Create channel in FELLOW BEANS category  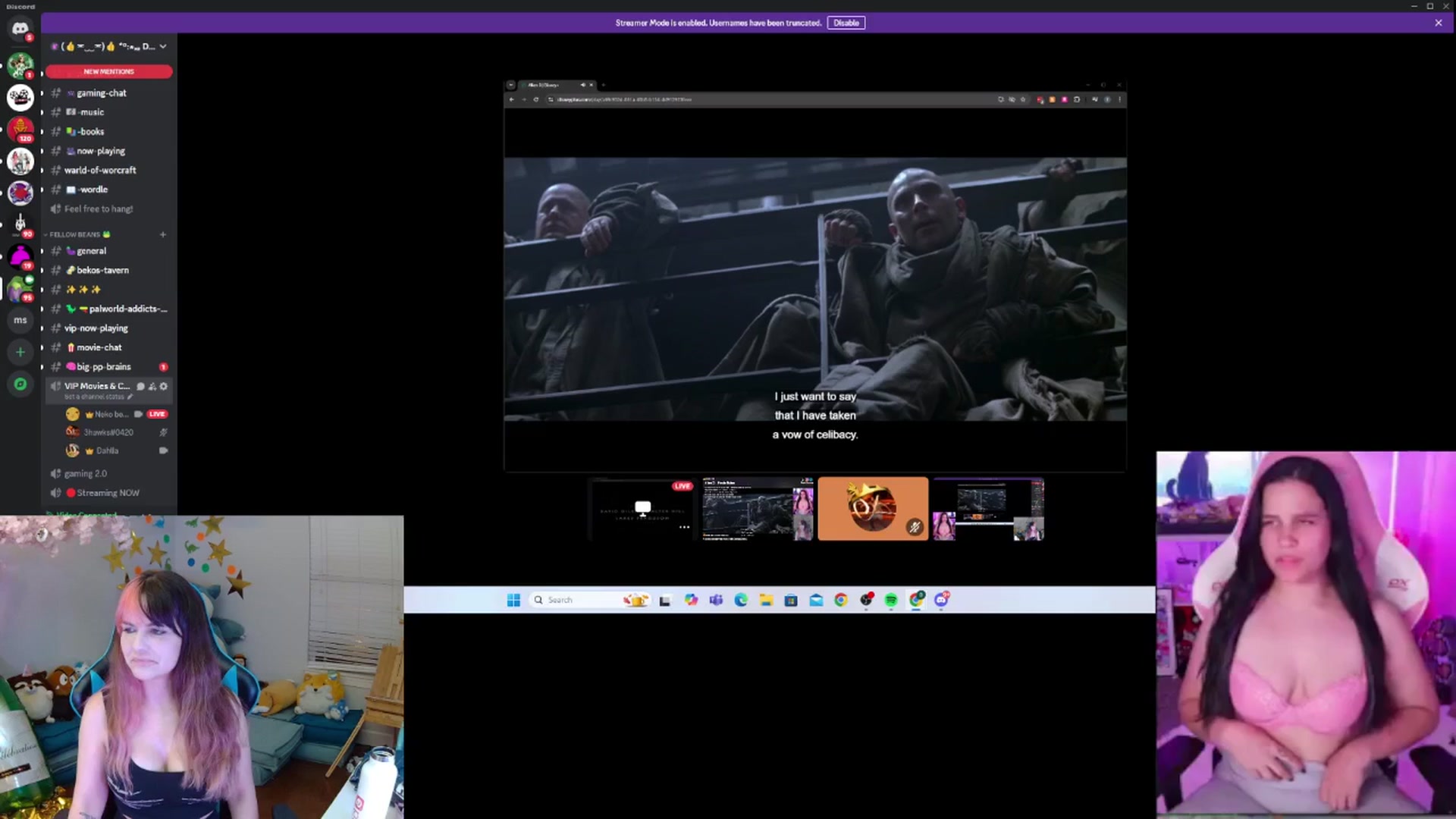click(163, 234)
